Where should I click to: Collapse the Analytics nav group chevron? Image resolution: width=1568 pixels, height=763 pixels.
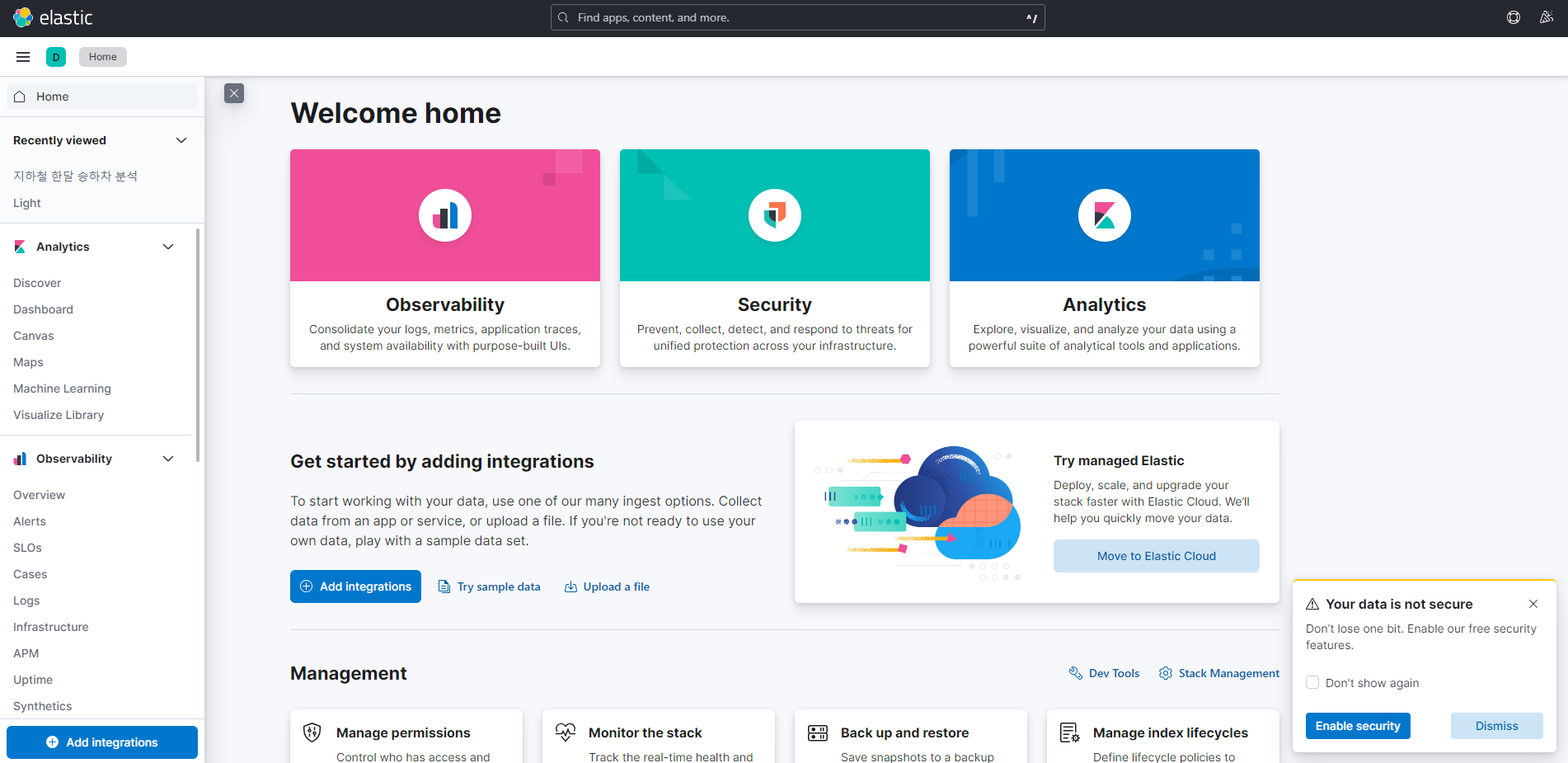pos(168,247)
